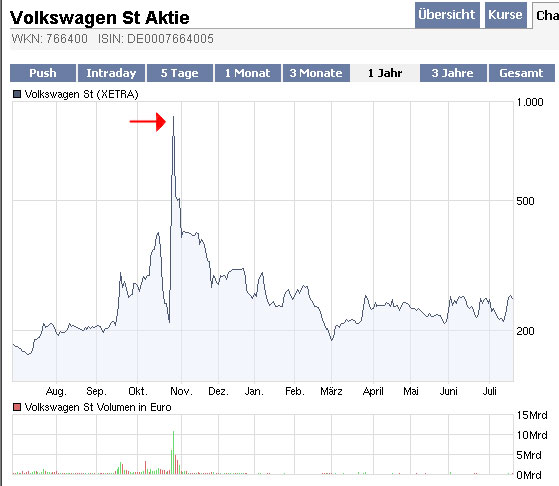Switch chart to 5 Tage
559x486 pixels.
pyautogui.click(x=180, y=73)
